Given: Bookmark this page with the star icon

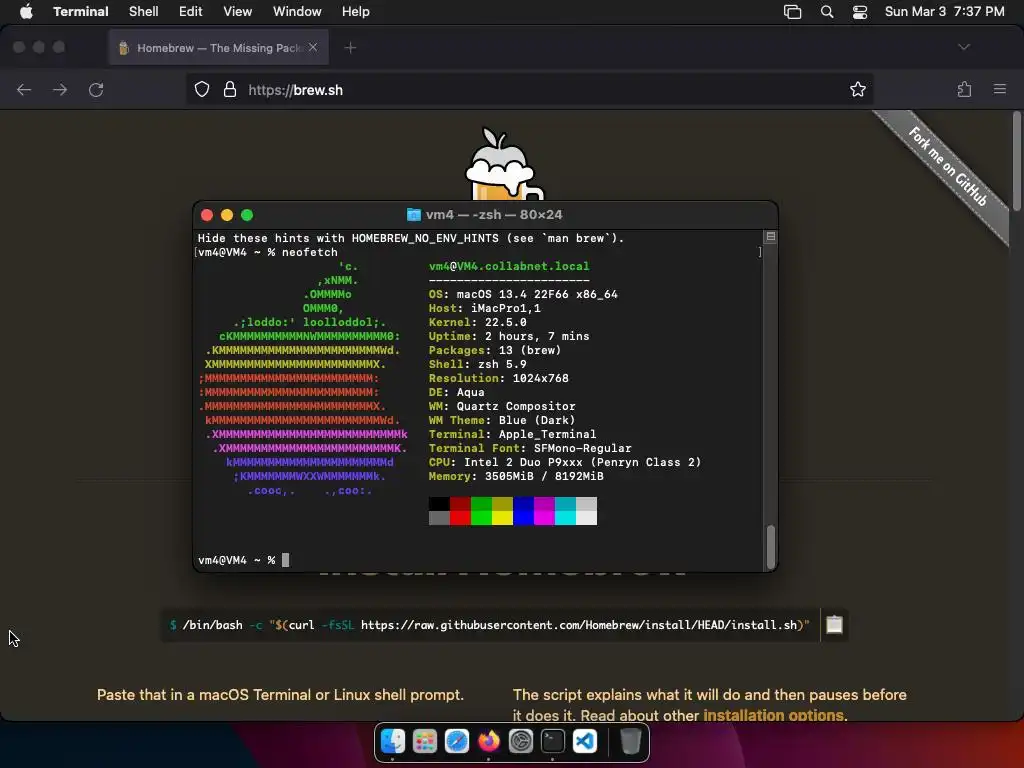Looking at the screenshot, I should [857, 89].
